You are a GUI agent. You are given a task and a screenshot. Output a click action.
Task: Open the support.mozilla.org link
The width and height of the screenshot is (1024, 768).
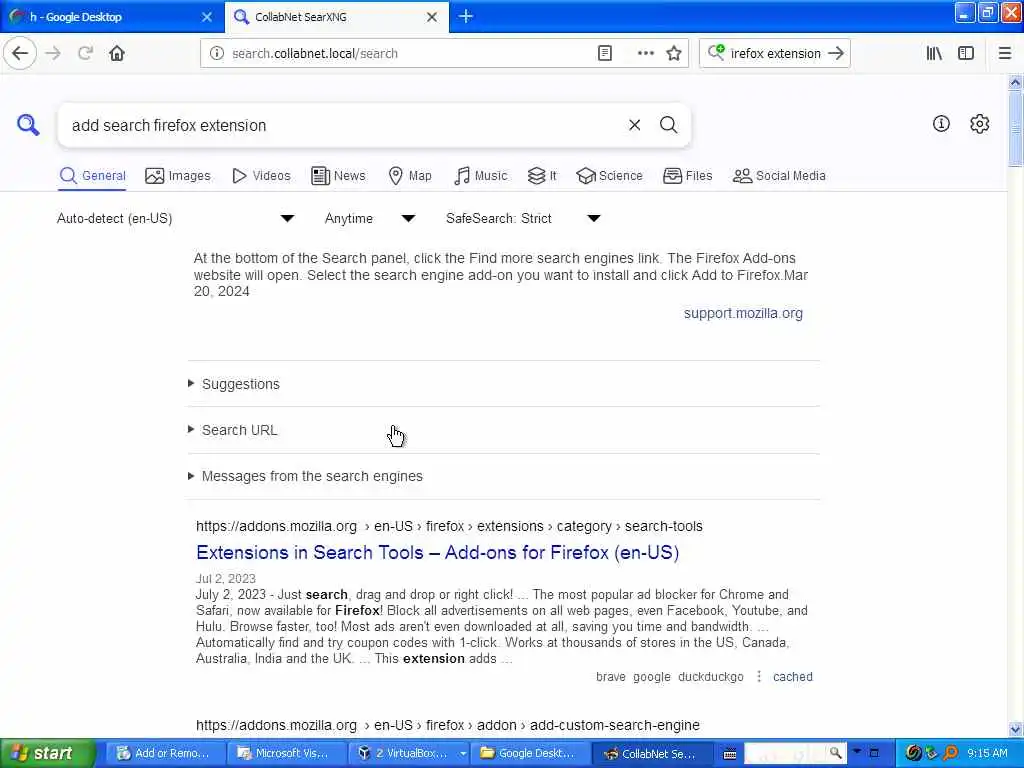743,313
